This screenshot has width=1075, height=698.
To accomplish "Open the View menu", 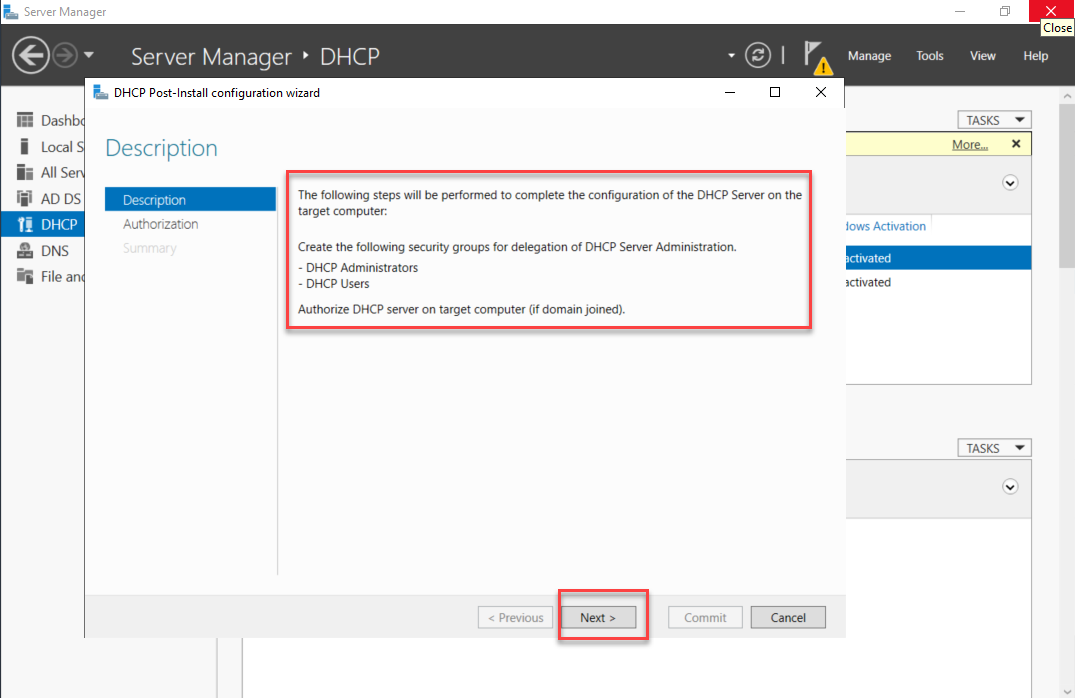I will click(x=982, y=56).
